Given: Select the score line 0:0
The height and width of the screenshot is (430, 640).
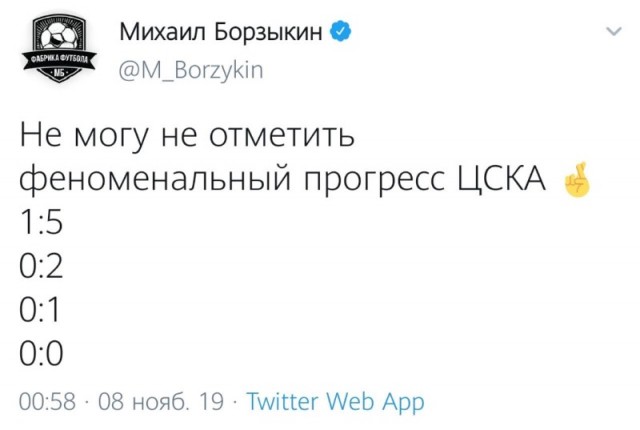Looking at the screenshot, I should coord(41,353).
